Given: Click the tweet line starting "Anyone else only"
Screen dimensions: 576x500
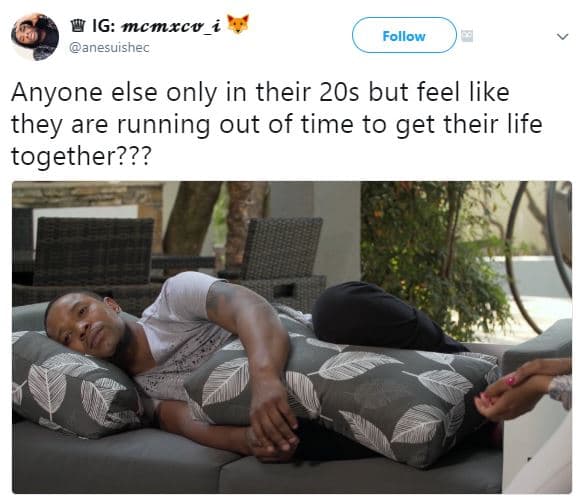Looking at the screenshot, I should (260, 93).
